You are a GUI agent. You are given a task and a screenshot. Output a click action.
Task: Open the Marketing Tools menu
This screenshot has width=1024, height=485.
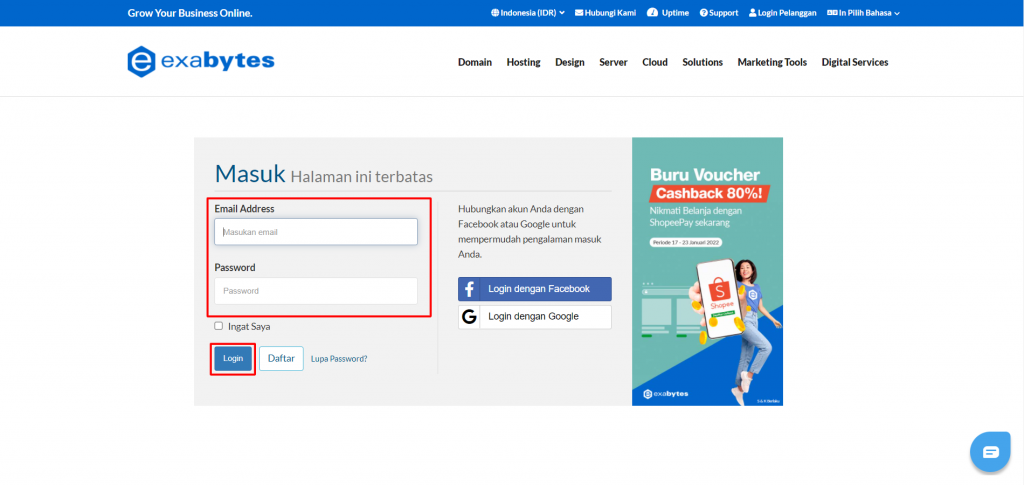click(x=772, y=63)
